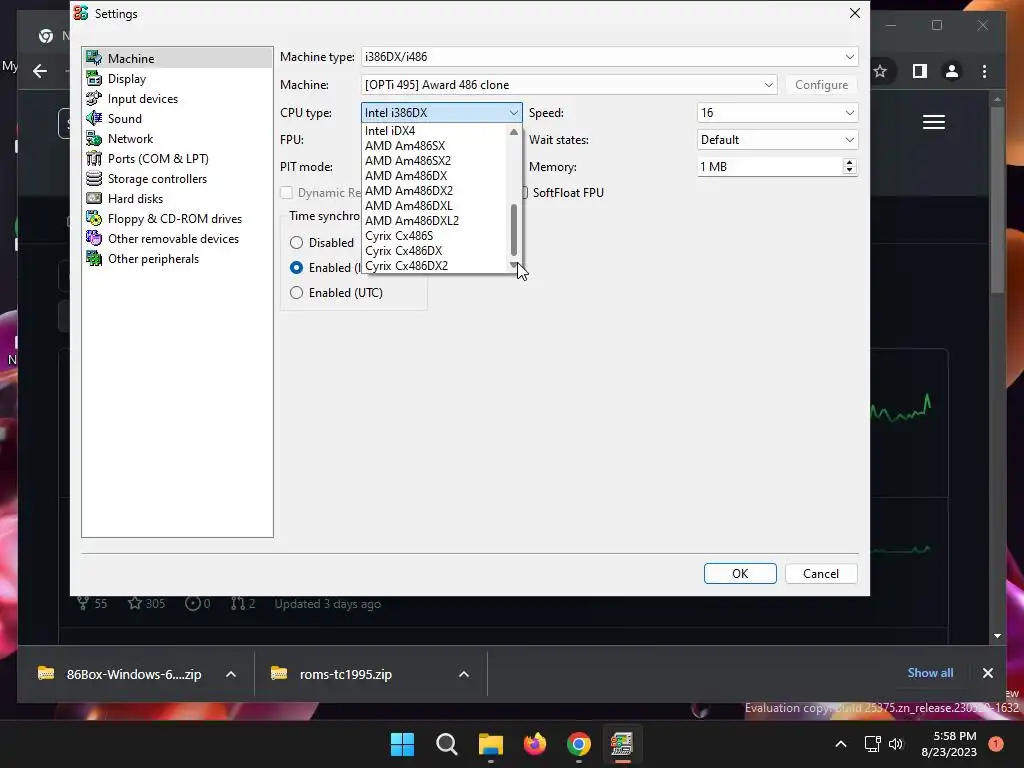This screenshot has width=1024, height=768.
Task: Show hidden system tray icons chevron
Action: (841, 744)
